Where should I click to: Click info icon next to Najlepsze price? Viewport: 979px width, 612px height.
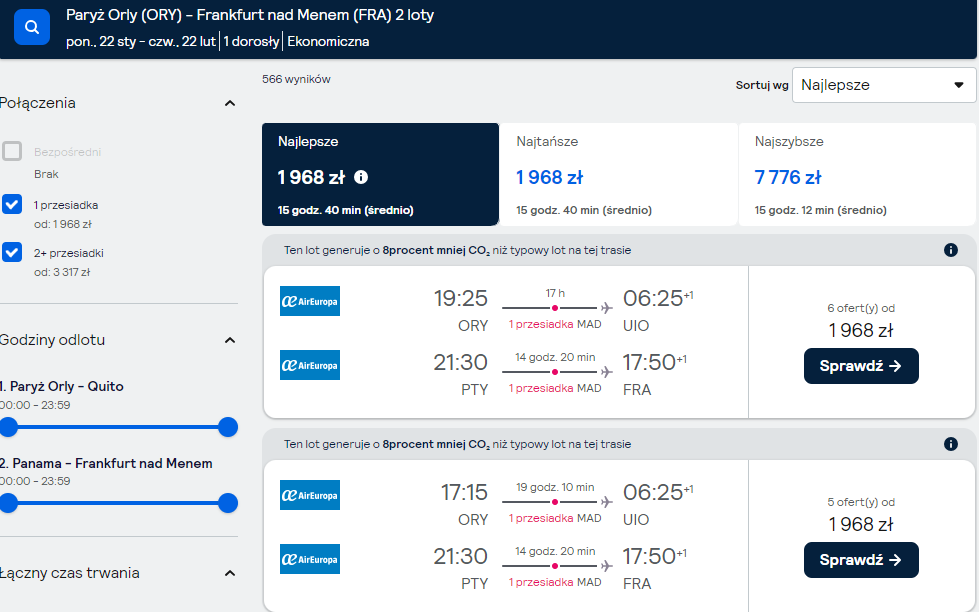pyautogui.click(x=361, y=177)
